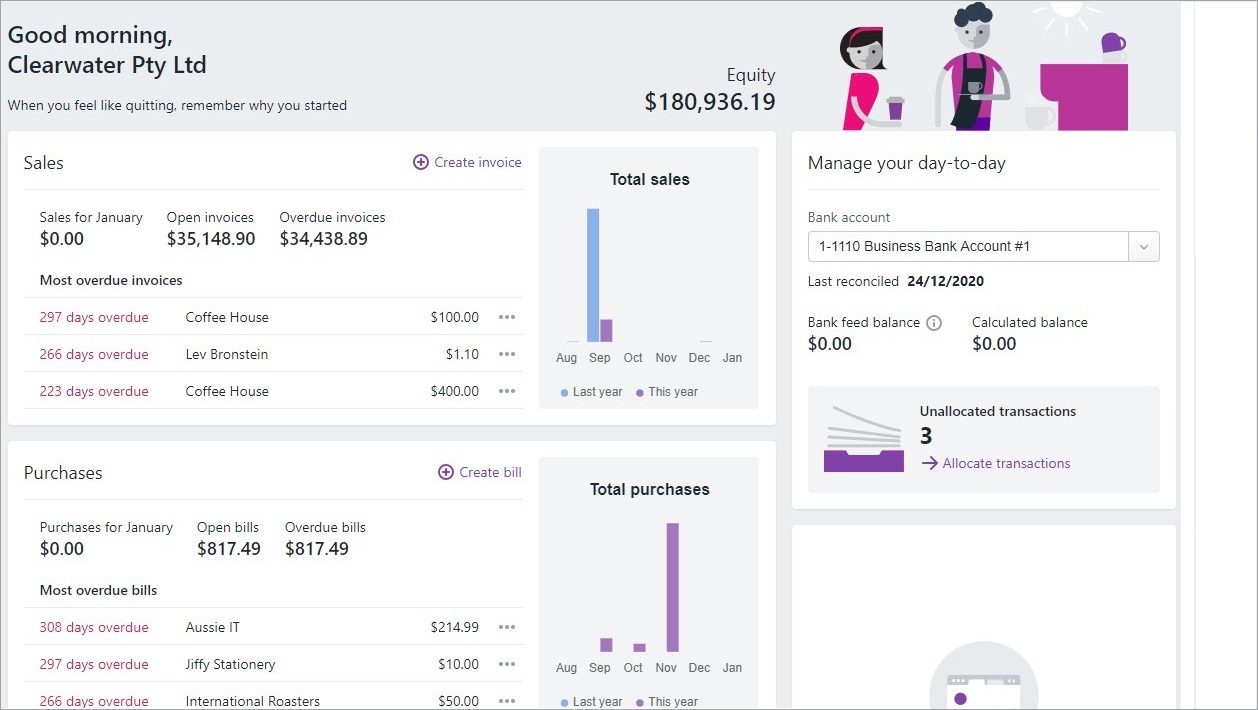Click the Calculated balance amount
This screenshot has height=710, width=1258.
(x=994, y=344)
